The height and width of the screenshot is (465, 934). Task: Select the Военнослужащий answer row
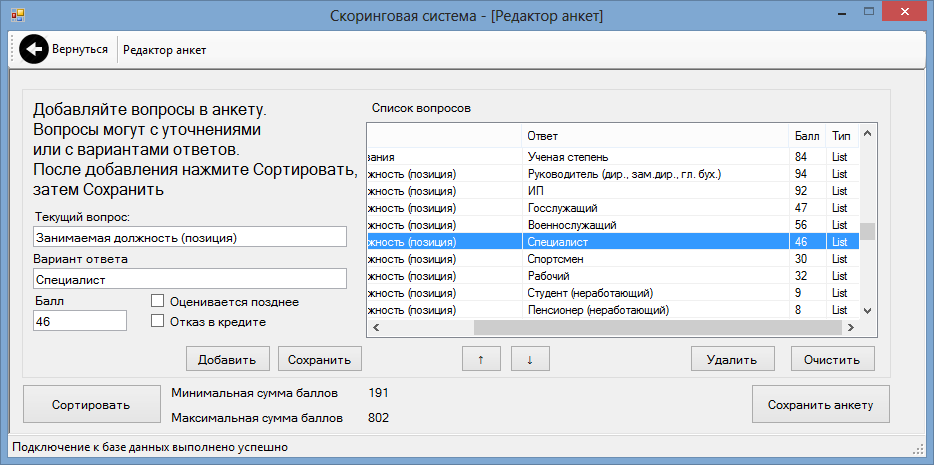click(613, 225)
